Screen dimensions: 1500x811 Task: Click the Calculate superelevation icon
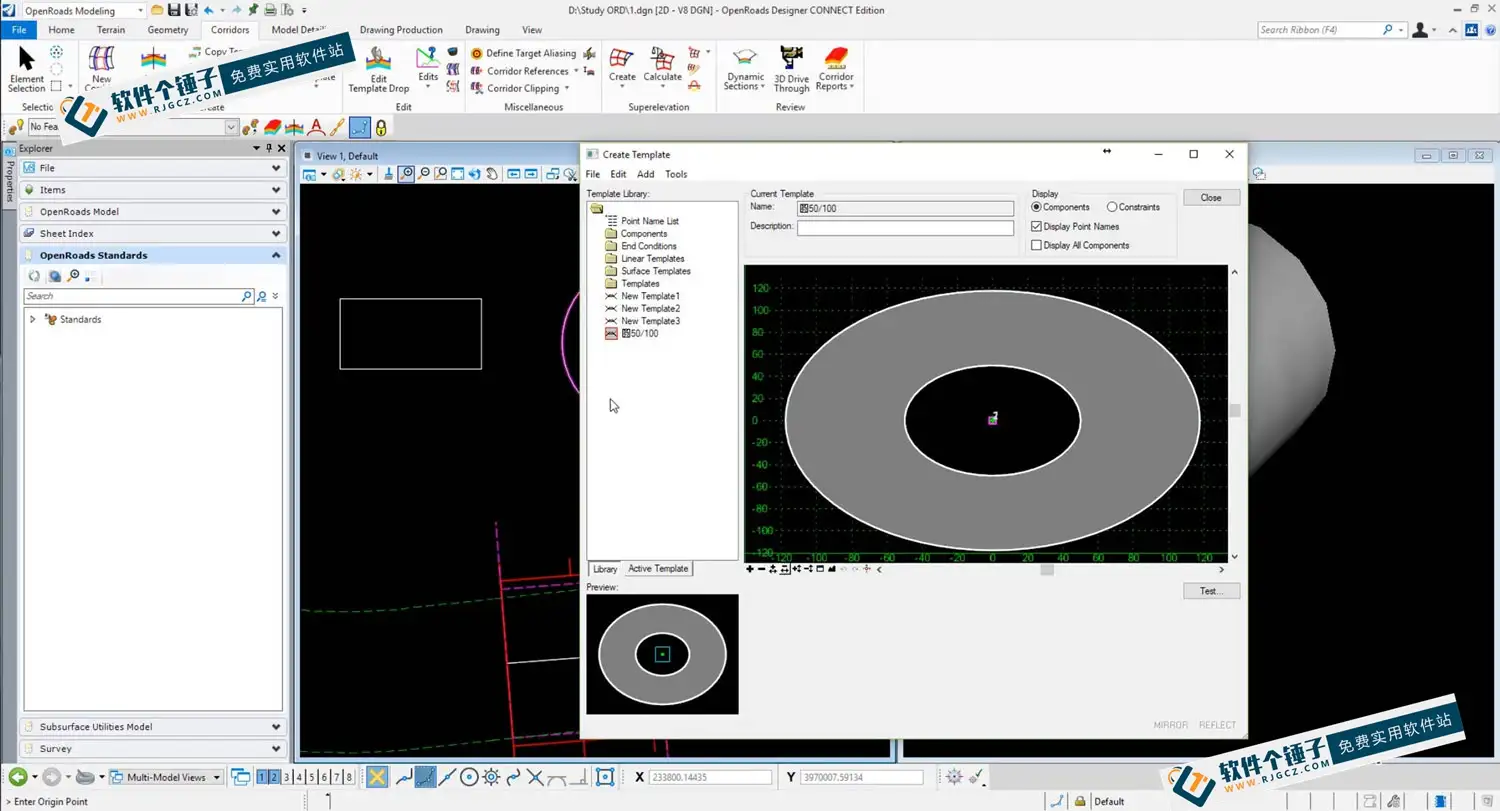point(662,65)
